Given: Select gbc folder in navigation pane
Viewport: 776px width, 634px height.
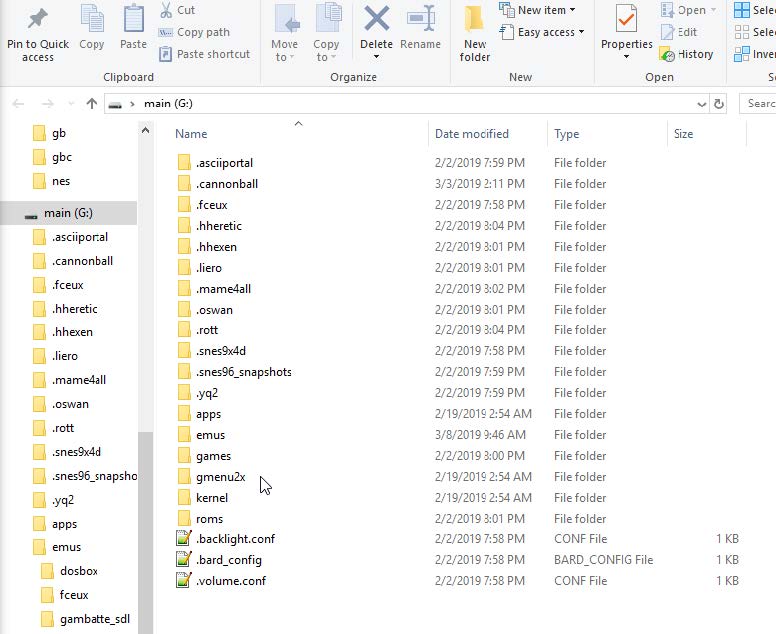Looking at the screenshot, I should coord(62,157).
